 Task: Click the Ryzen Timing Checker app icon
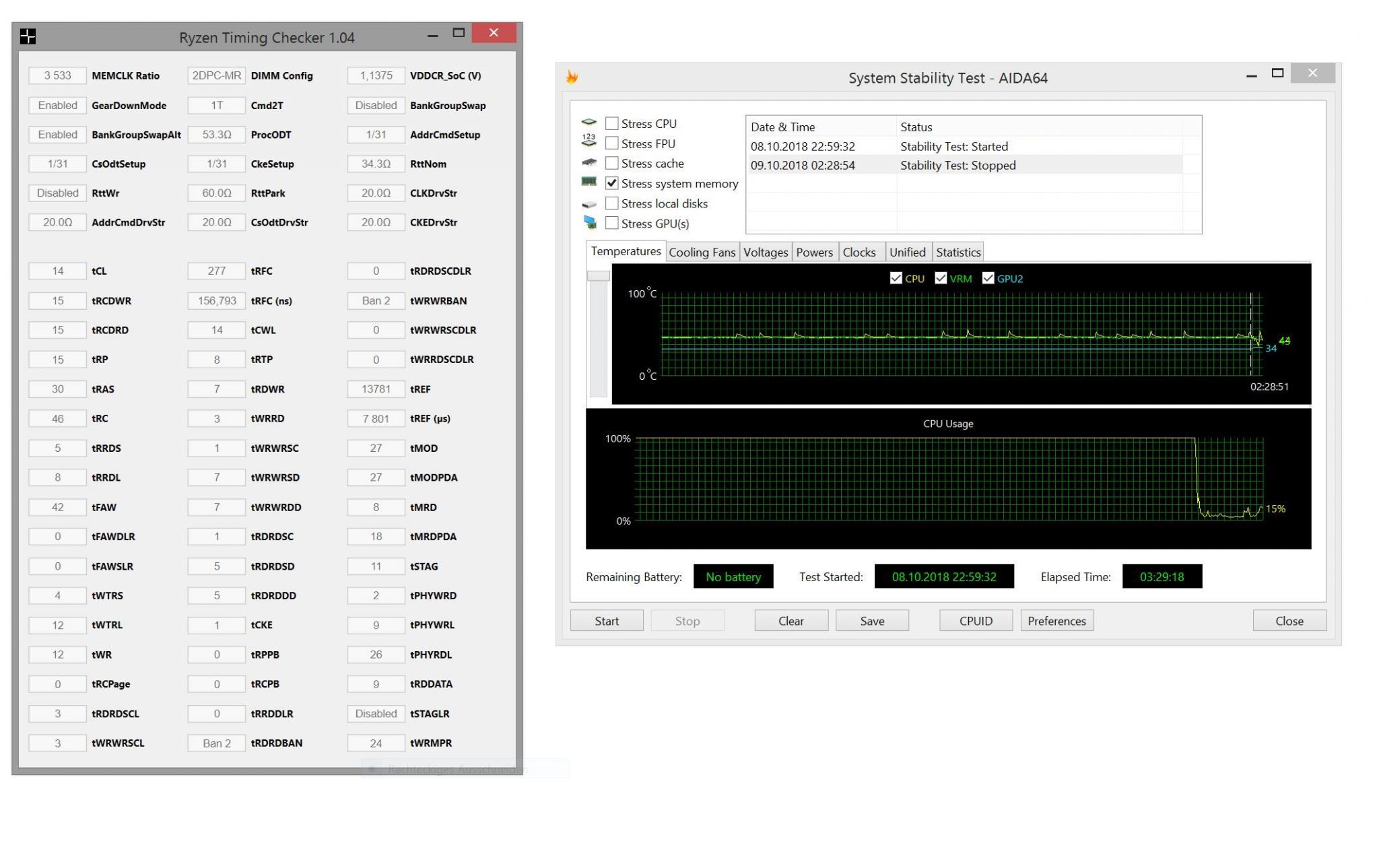[28, 36]
